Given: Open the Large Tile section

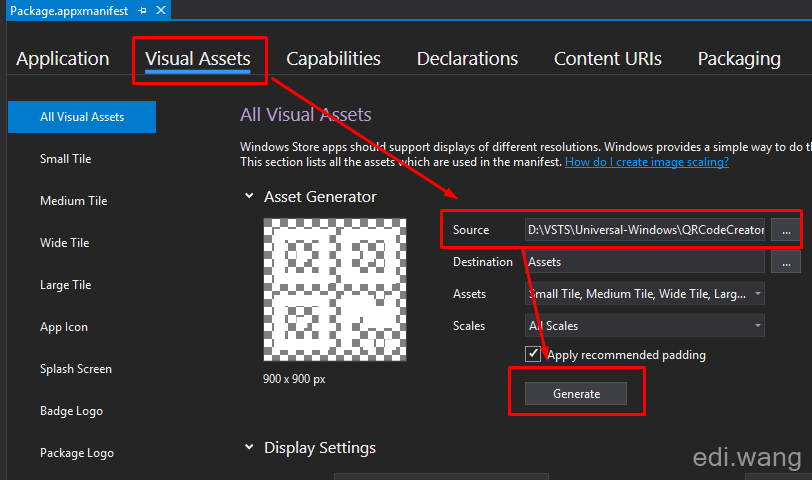Looking at the screenshot, I should click(66, 285).
